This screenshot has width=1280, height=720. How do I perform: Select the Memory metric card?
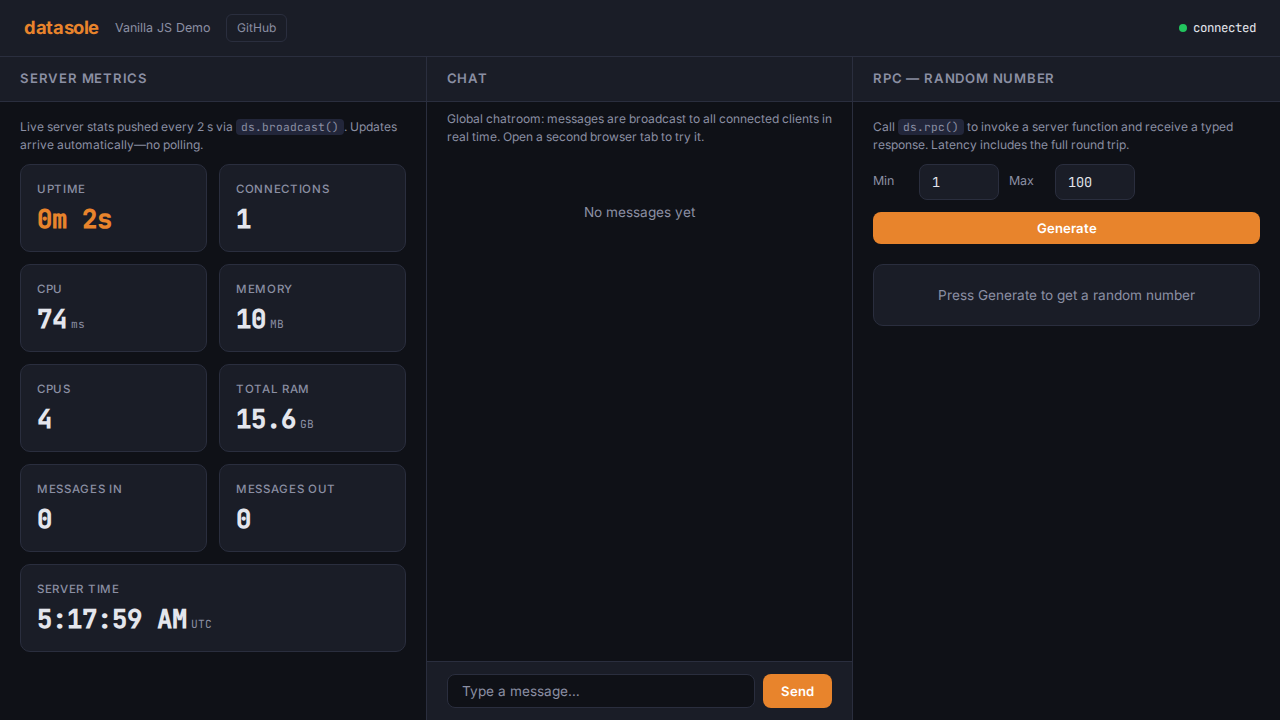(x=312, y=308)
